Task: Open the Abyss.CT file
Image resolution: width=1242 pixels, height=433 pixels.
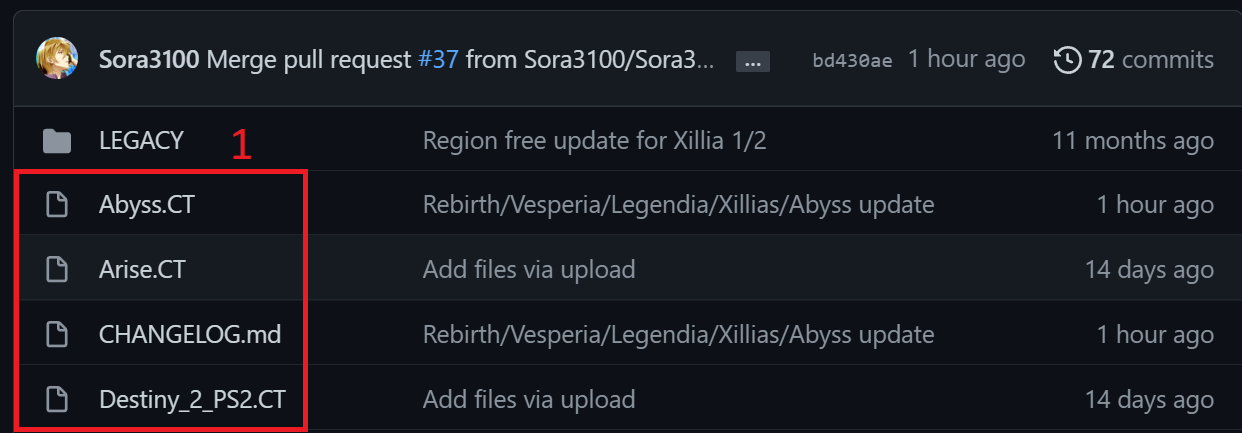Action: (x=146, y=205)
